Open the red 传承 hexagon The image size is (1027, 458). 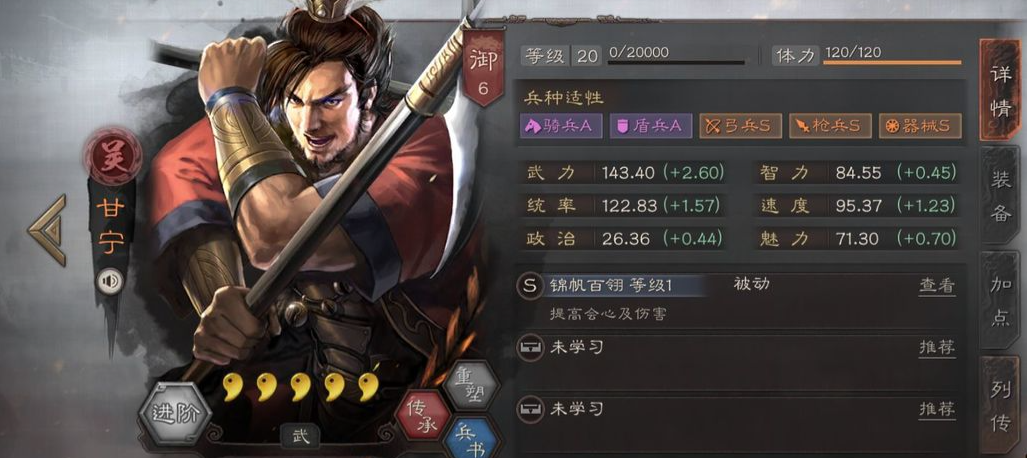(422, 415)
